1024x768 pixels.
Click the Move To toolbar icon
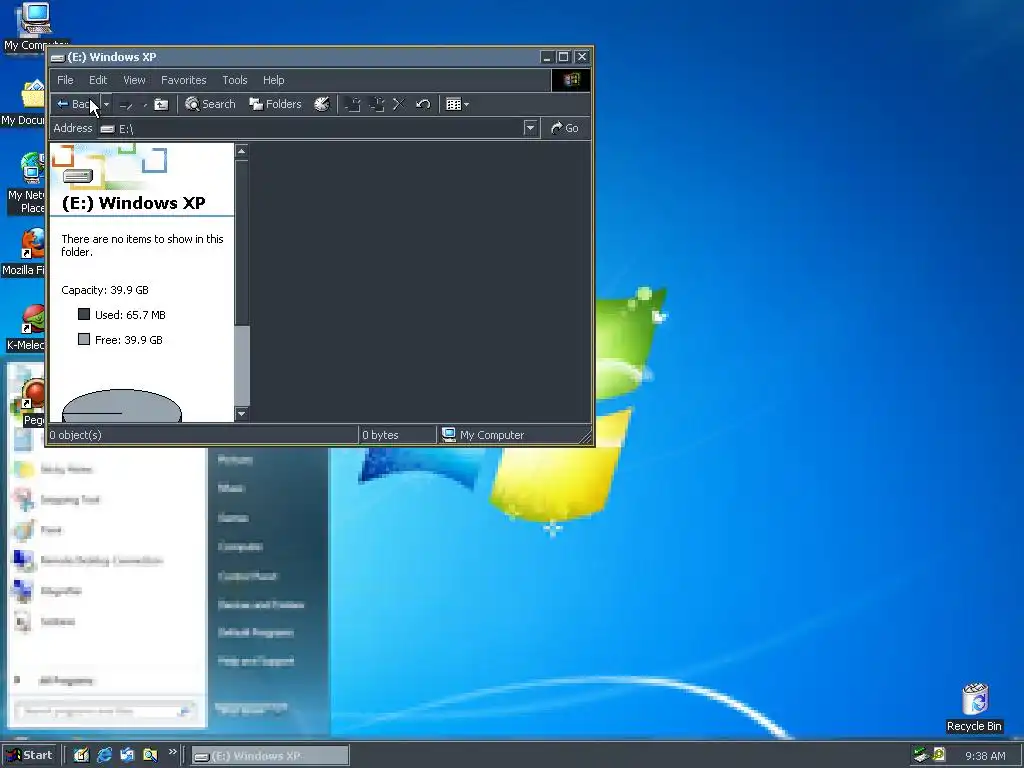(x=353, y=104)
